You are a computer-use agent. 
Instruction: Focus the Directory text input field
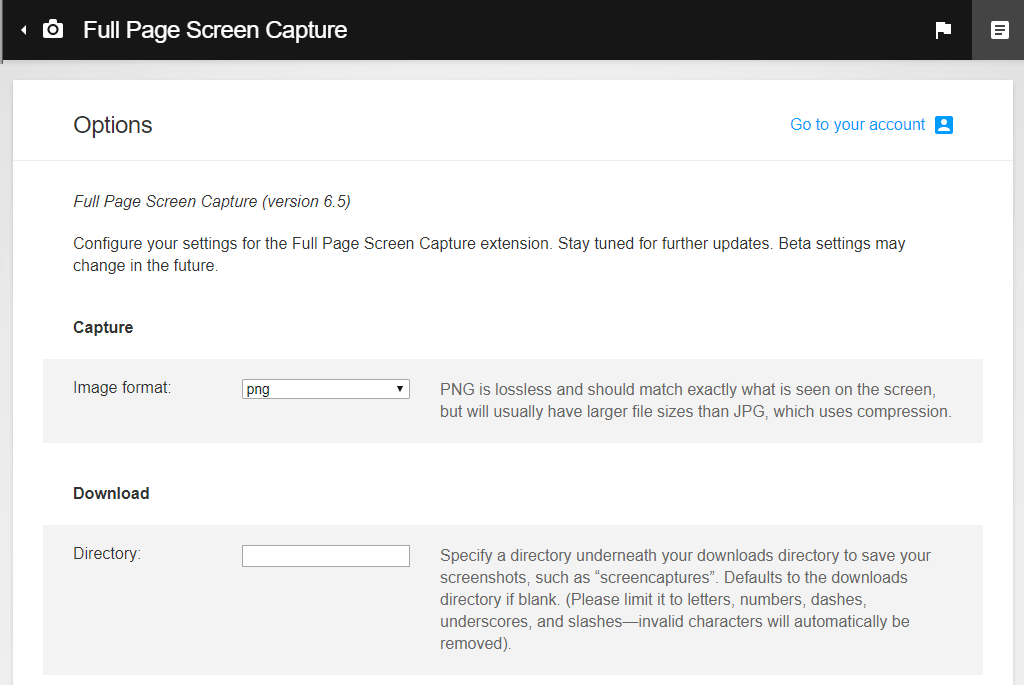pyautogui.click(x=326, y=556)
